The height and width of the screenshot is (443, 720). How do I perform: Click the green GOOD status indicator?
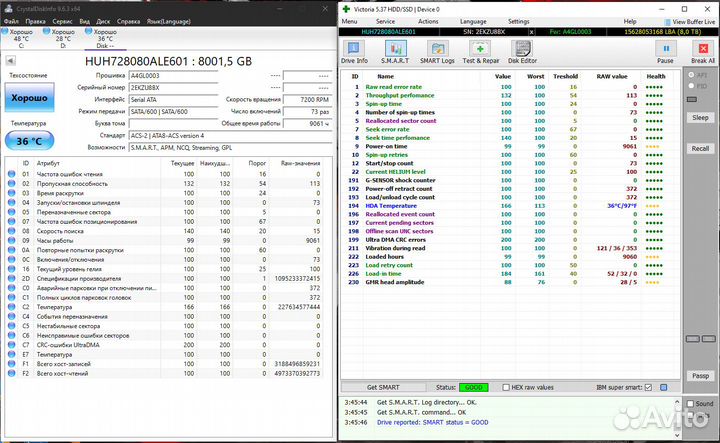click(x=473, y=387)
